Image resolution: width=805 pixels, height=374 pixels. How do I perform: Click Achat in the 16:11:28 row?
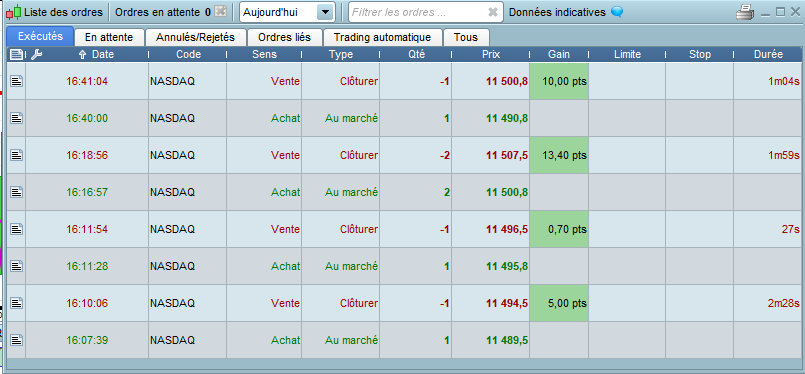click(x=285, y=266)
